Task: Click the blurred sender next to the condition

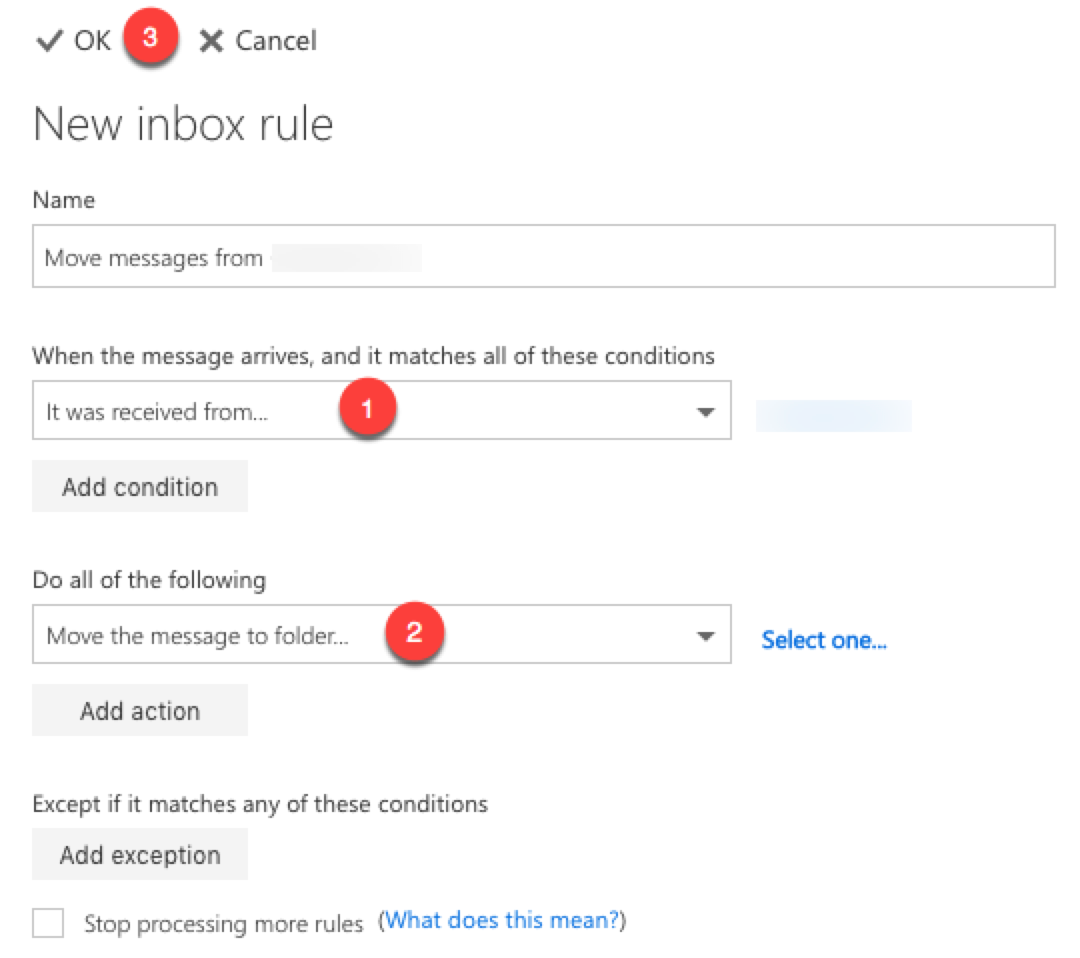Action: click(x=833, y=416)
